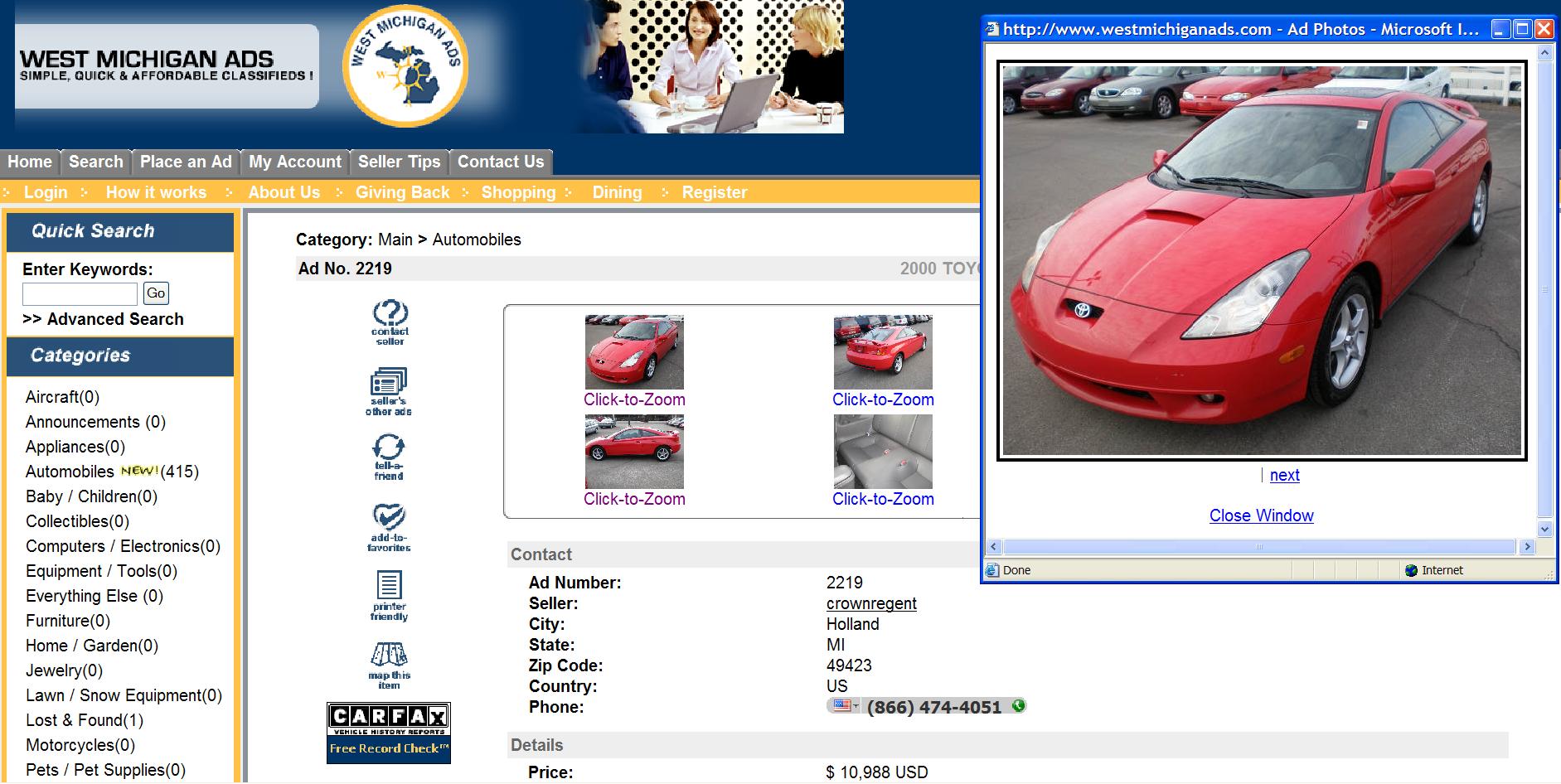The image size is (1561, 784).
Task: Browse the Home / Garden category
Action: coord(92,646)
